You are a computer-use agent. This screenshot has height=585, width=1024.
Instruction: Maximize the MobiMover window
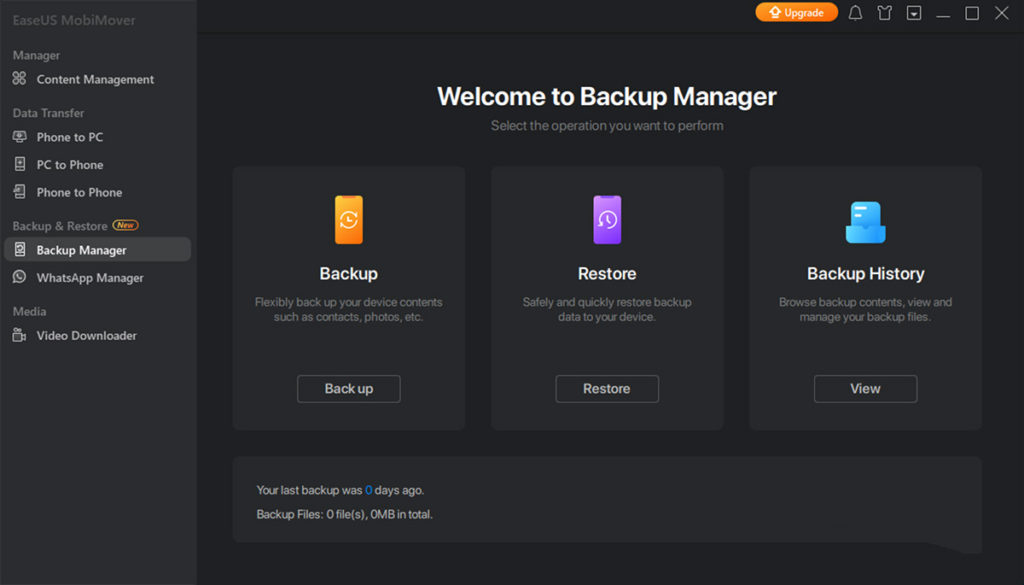click(x=972, y=13)
